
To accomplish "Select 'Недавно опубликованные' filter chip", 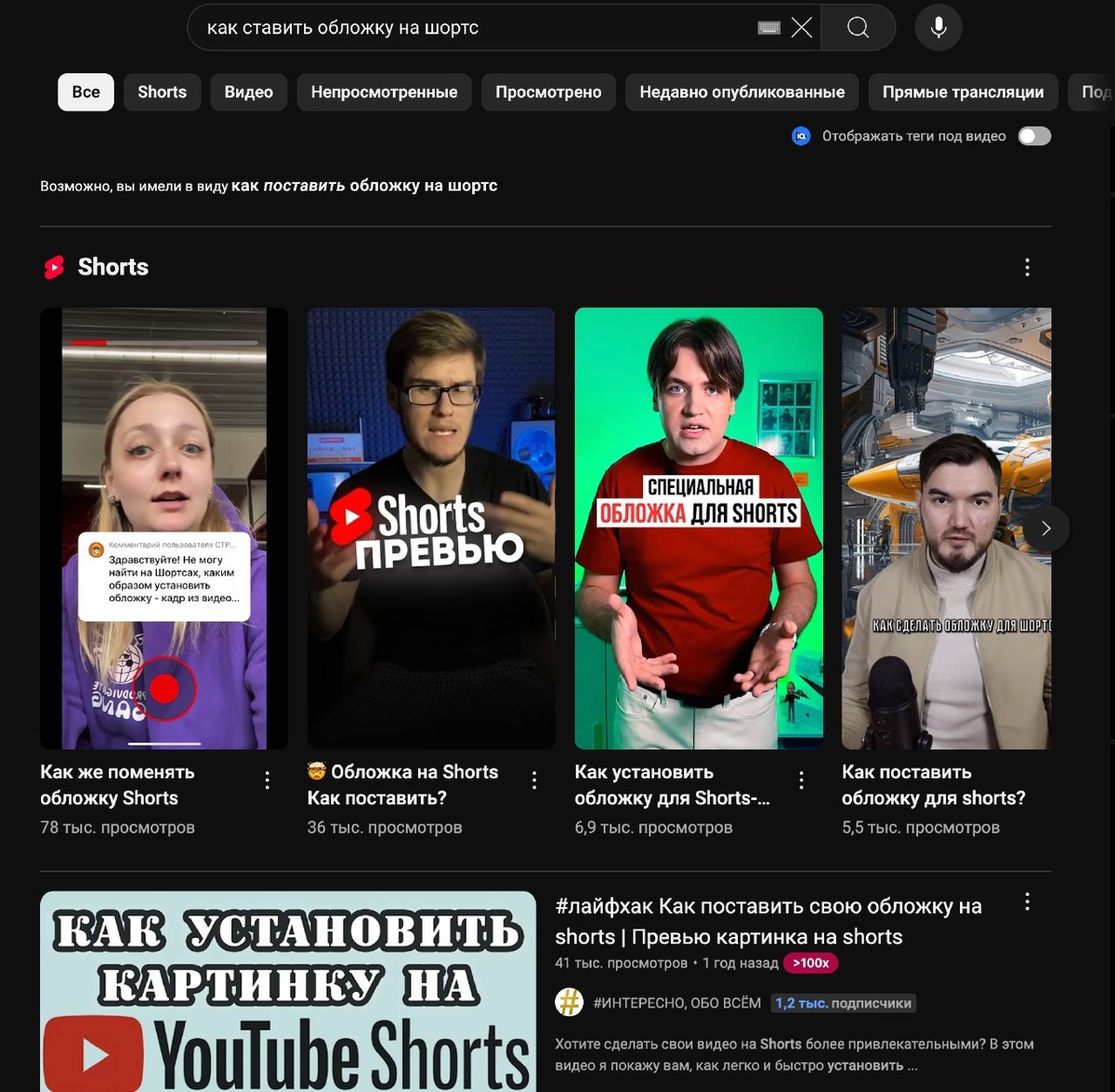I will click(742, 92).
